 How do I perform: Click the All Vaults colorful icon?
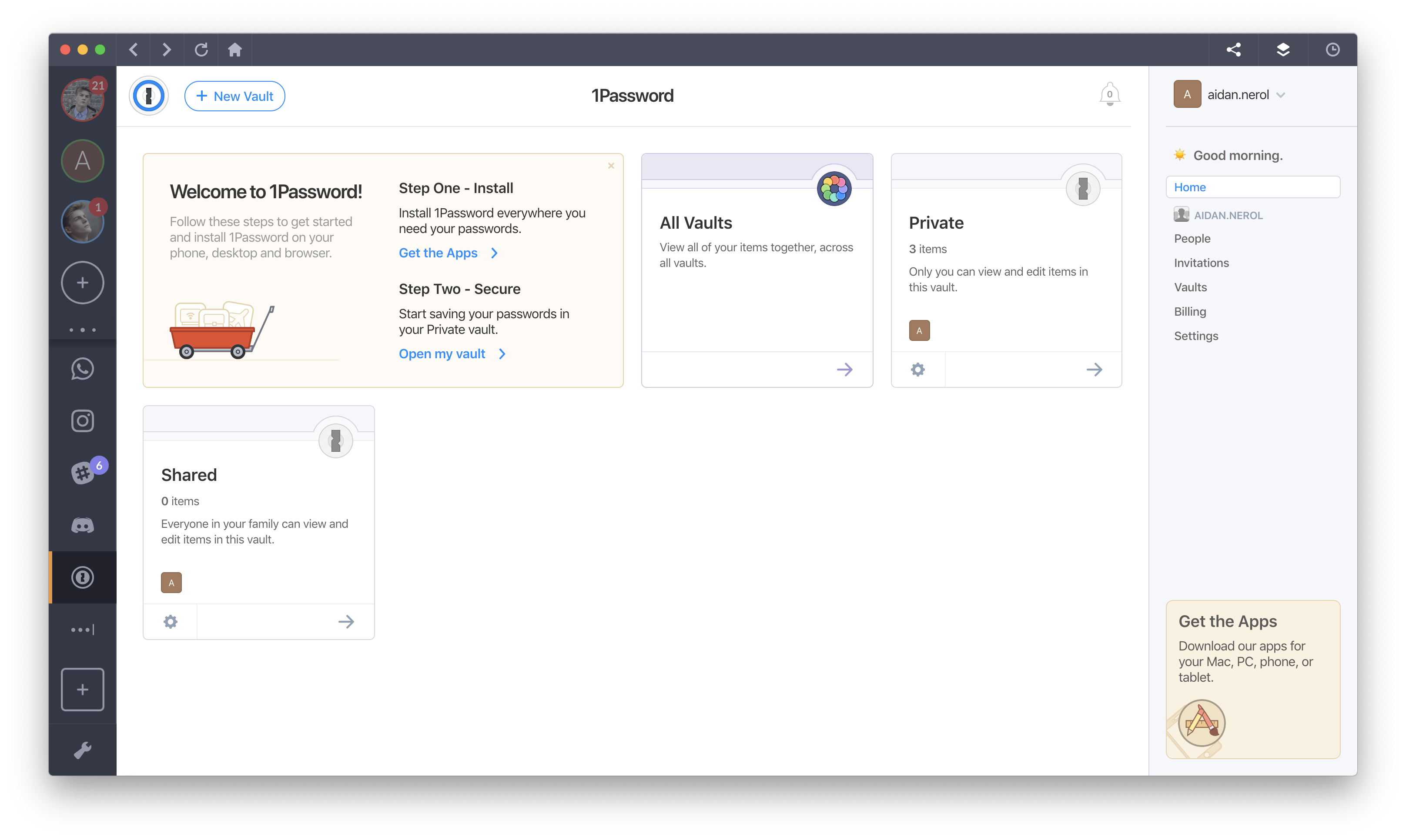click(x=834, y=188)
